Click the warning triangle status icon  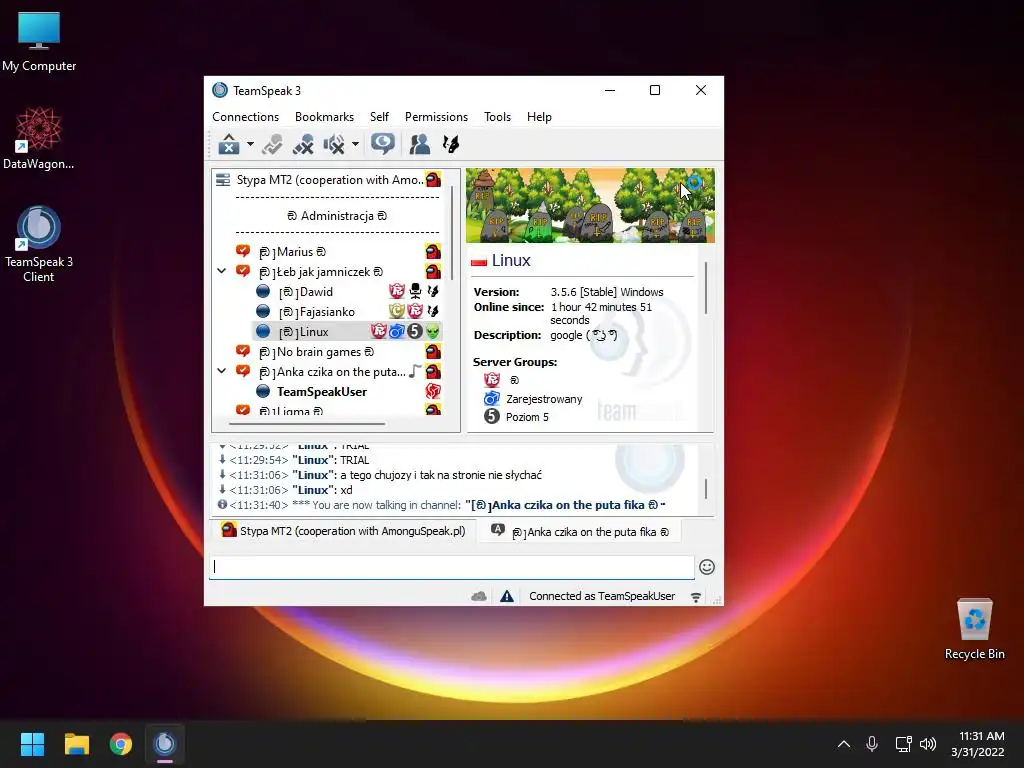(x=507, y=596)
